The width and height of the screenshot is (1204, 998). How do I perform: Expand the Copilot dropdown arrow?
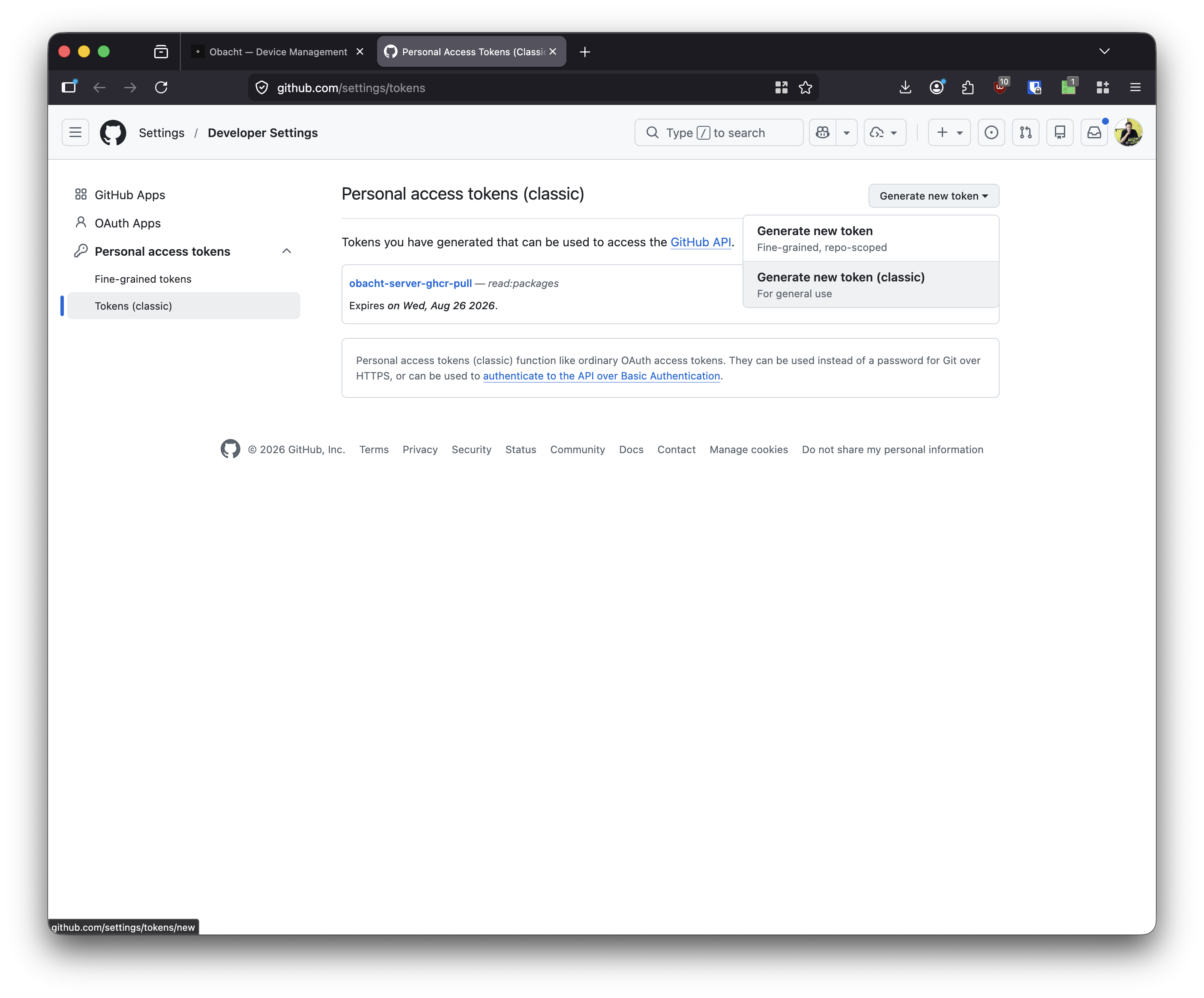coord(846,132)
